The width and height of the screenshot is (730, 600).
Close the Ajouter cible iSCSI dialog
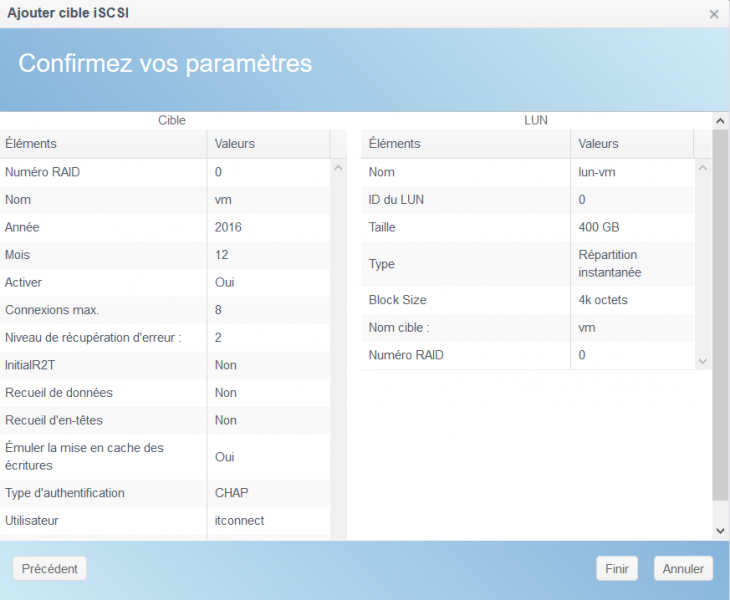[x=713, y=14]
